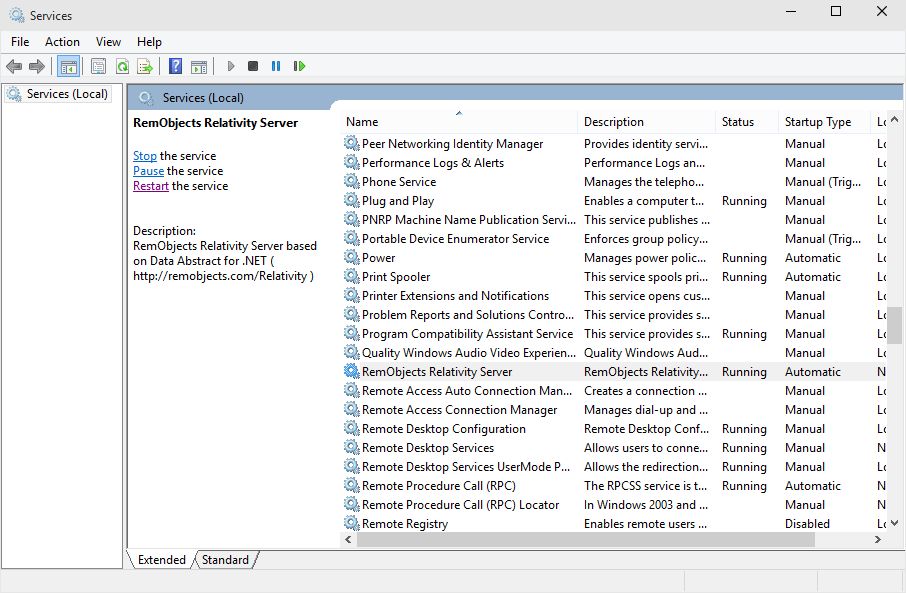Click the Back arrow toolbar icon
This screenshot has height=593, width=906.
[14, 66]
